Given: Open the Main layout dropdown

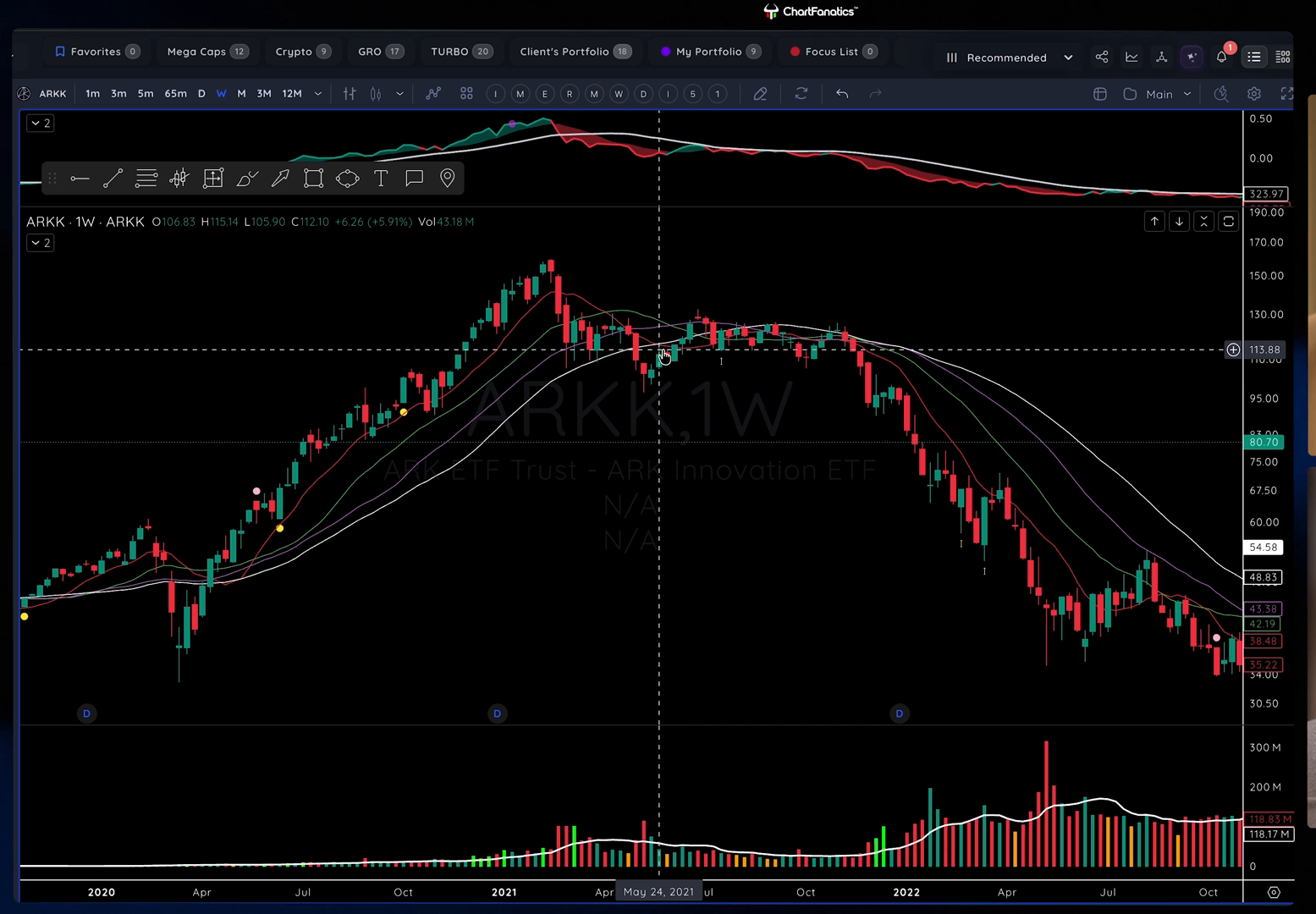Looking at the screenshot, I should click(1157, 94).
